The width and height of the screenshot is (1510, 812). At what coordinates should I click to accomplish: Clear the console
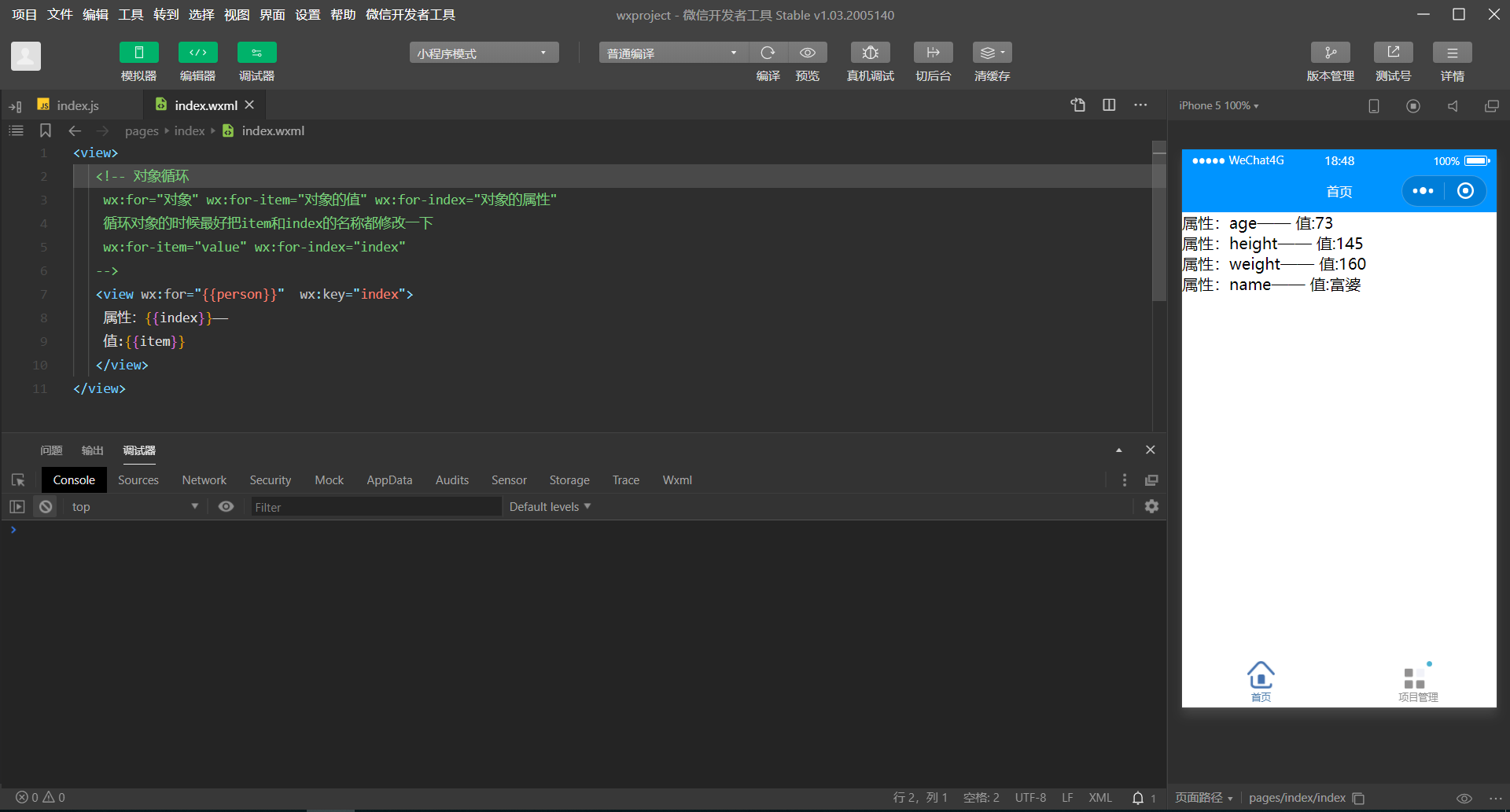pyautogui.click(x=46, y=507)
